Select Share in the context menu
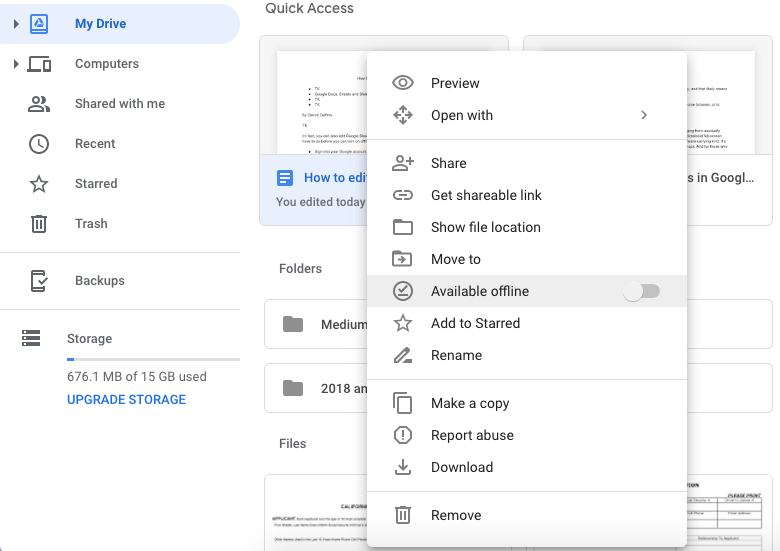 click(x=527, y=163)
